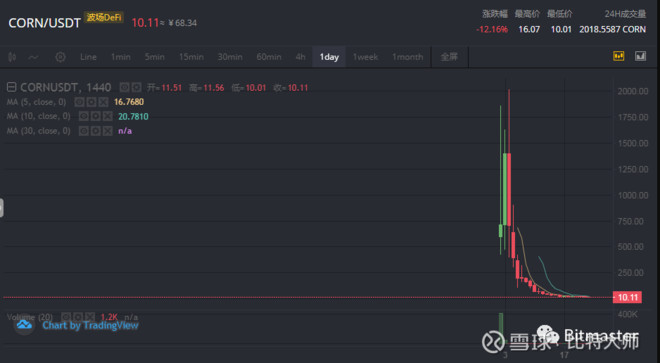
Task: Click the -12.16% change value
Action: (492, 29)
